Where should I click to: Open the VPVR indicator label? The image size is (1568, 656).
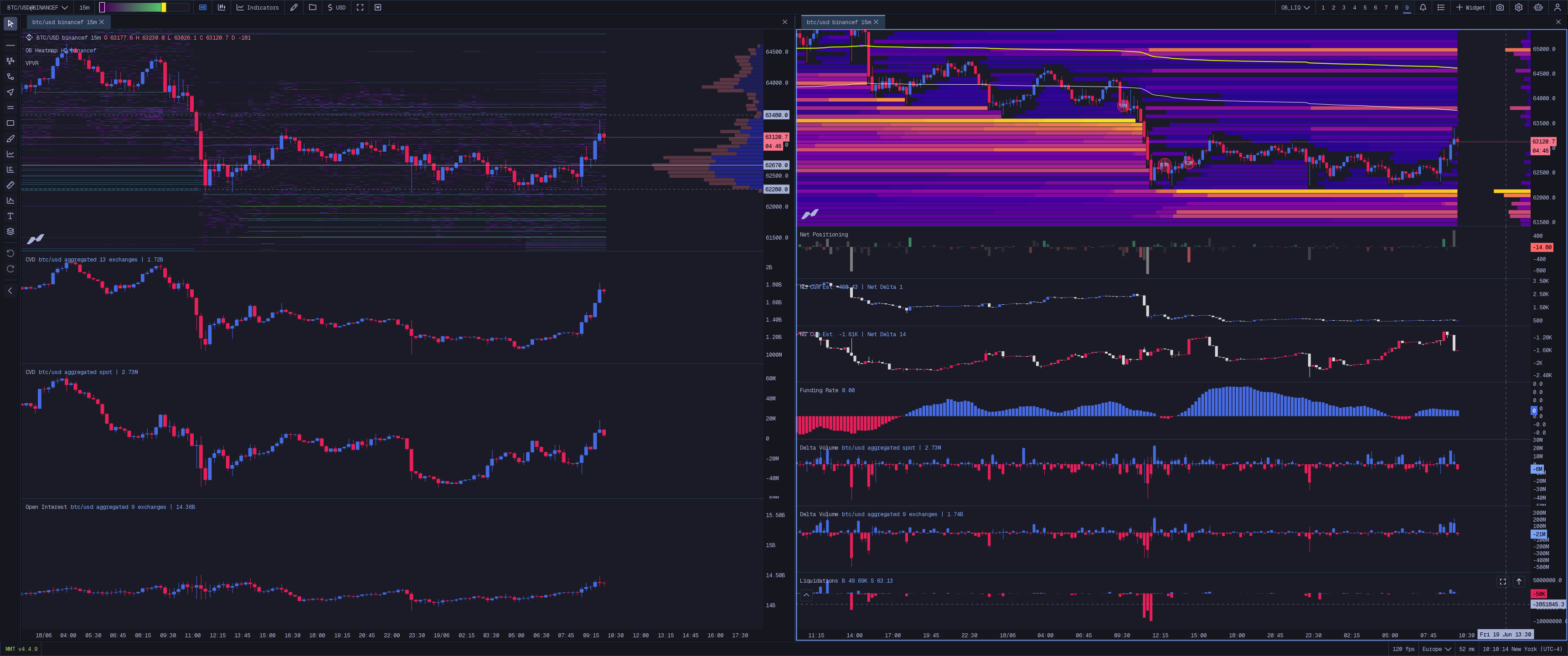(x=31, y=63)
